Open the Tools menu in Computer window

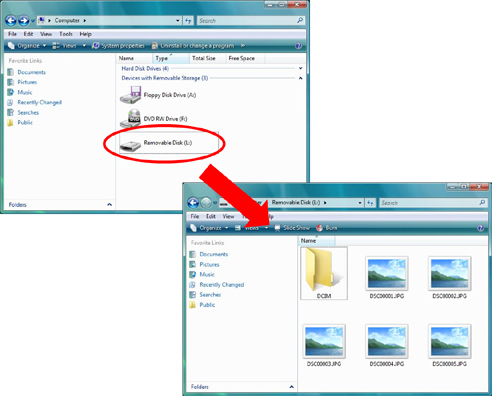[66, 34]
